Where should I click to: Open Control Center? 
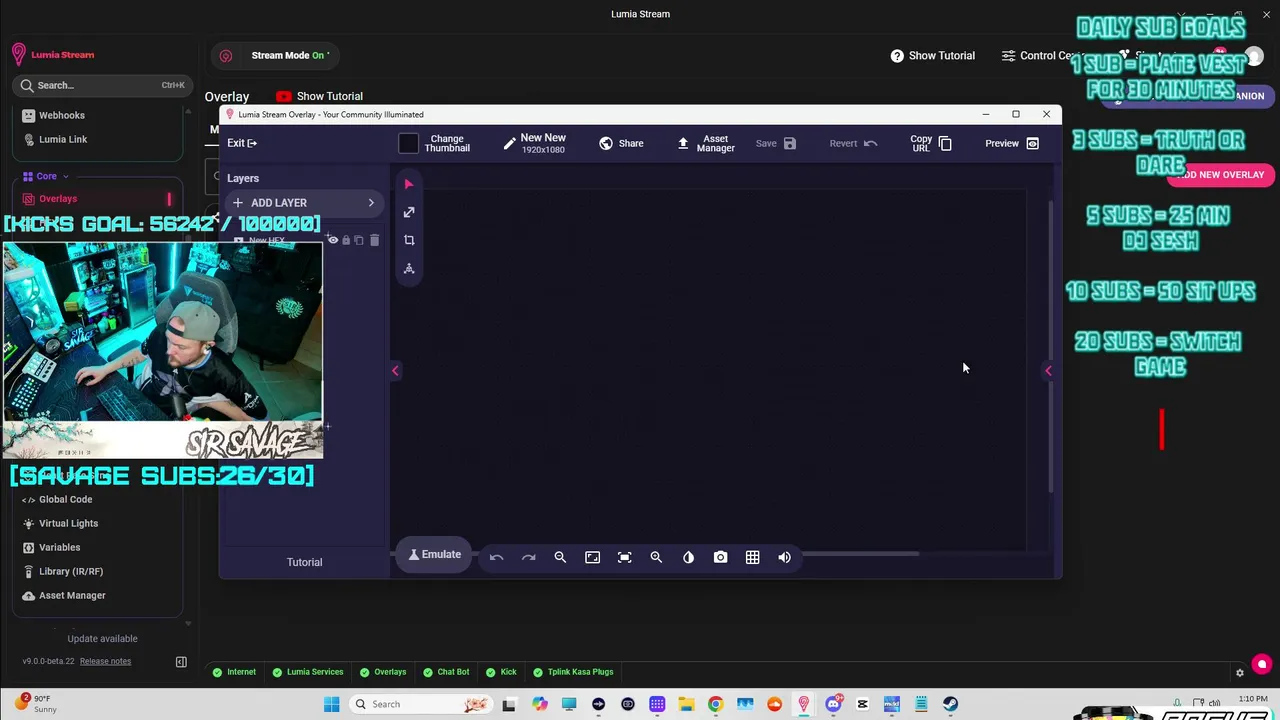[1044, 56]
